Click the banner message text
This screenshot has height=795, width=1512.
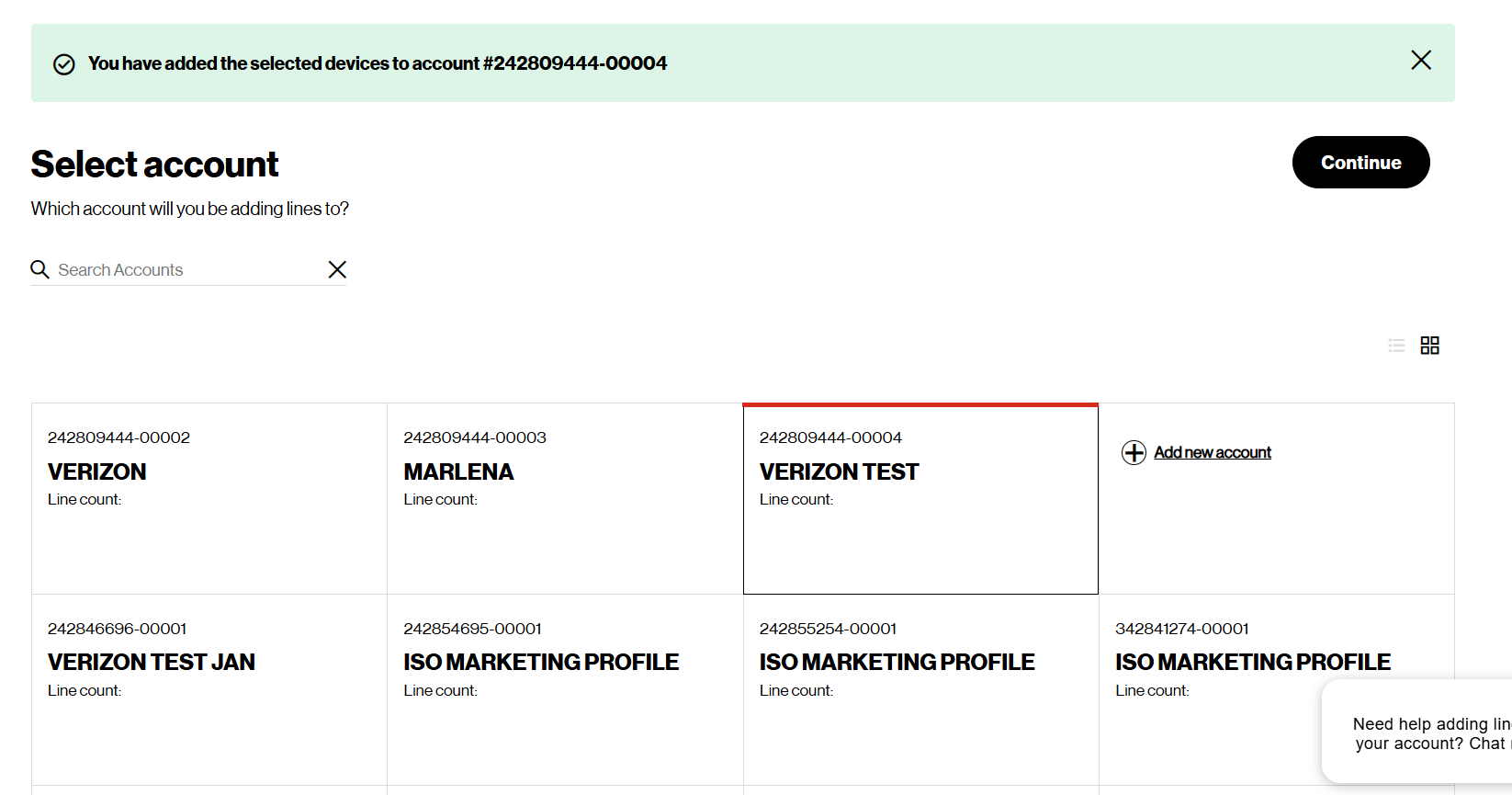click(x=378, y=63)
